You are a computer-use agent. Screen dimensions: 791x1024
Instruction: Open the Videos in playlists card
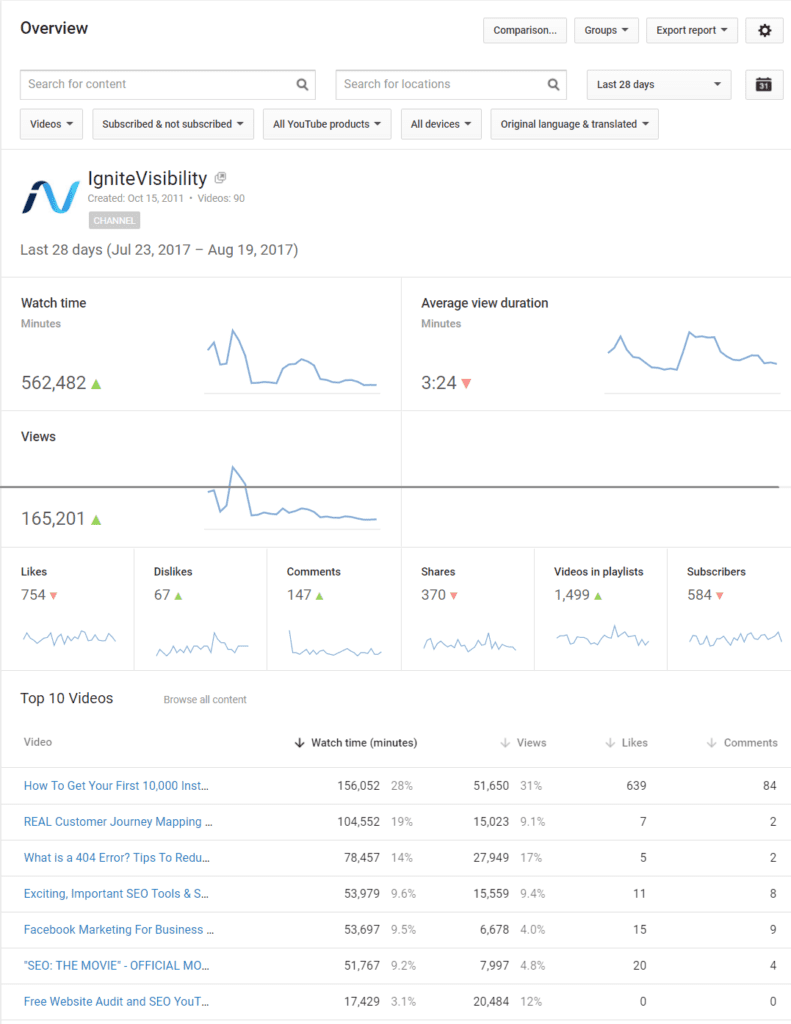(601, 609)
